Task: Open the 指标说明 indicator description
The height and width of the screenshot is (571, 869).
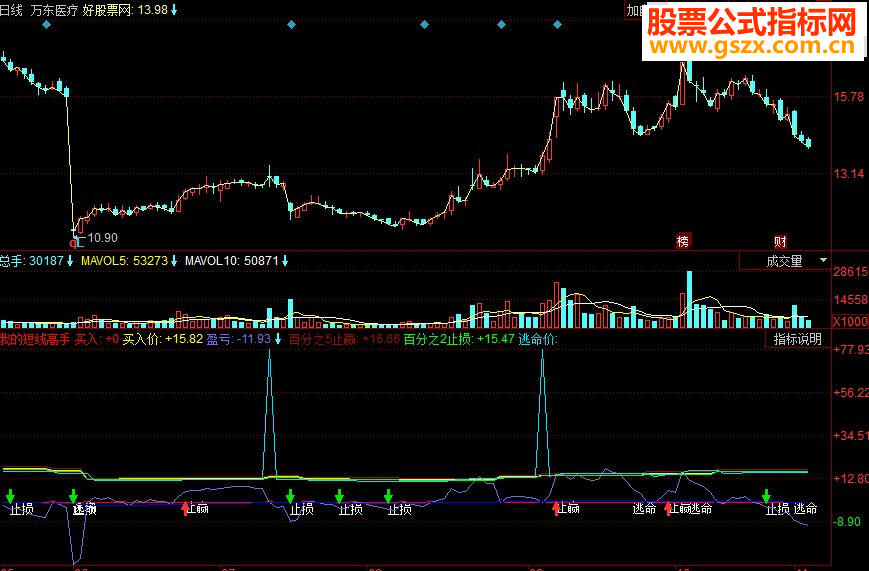Action: [797, 339]
